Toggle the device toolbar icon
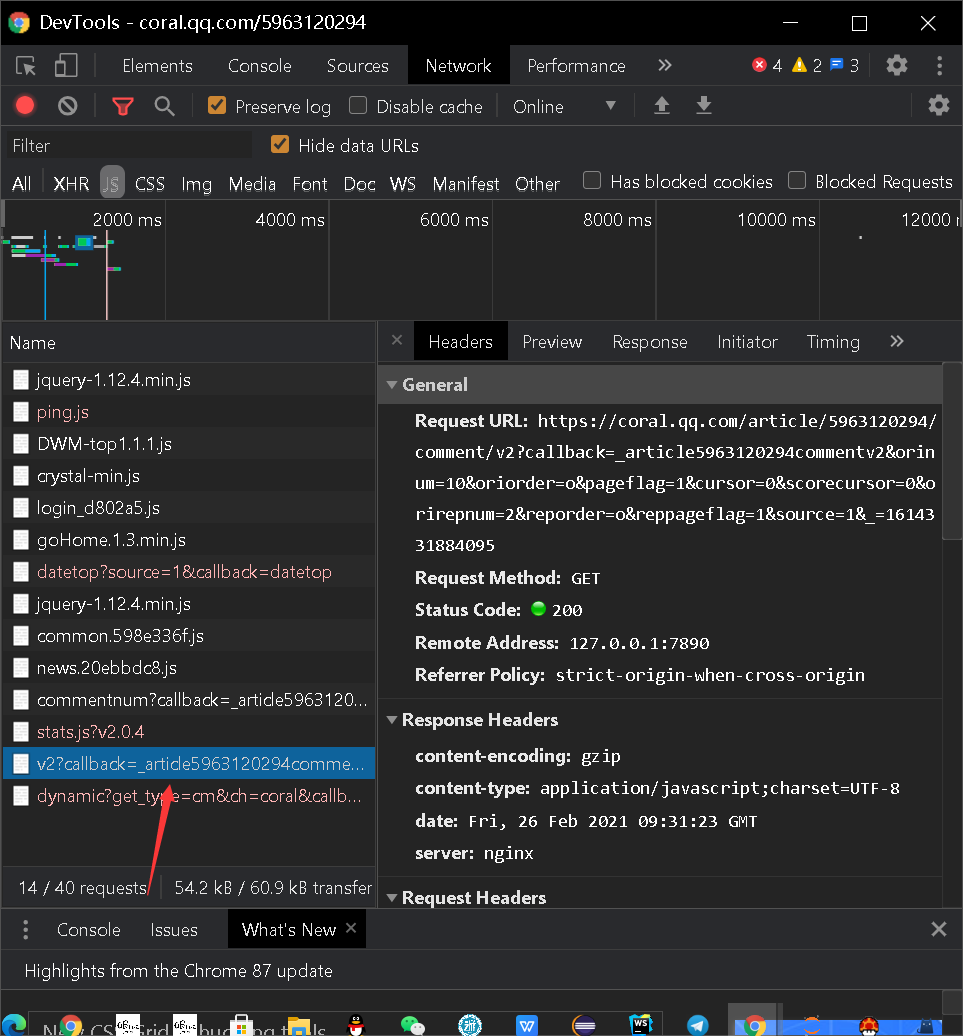963x1036 pixels. (66, 65)
